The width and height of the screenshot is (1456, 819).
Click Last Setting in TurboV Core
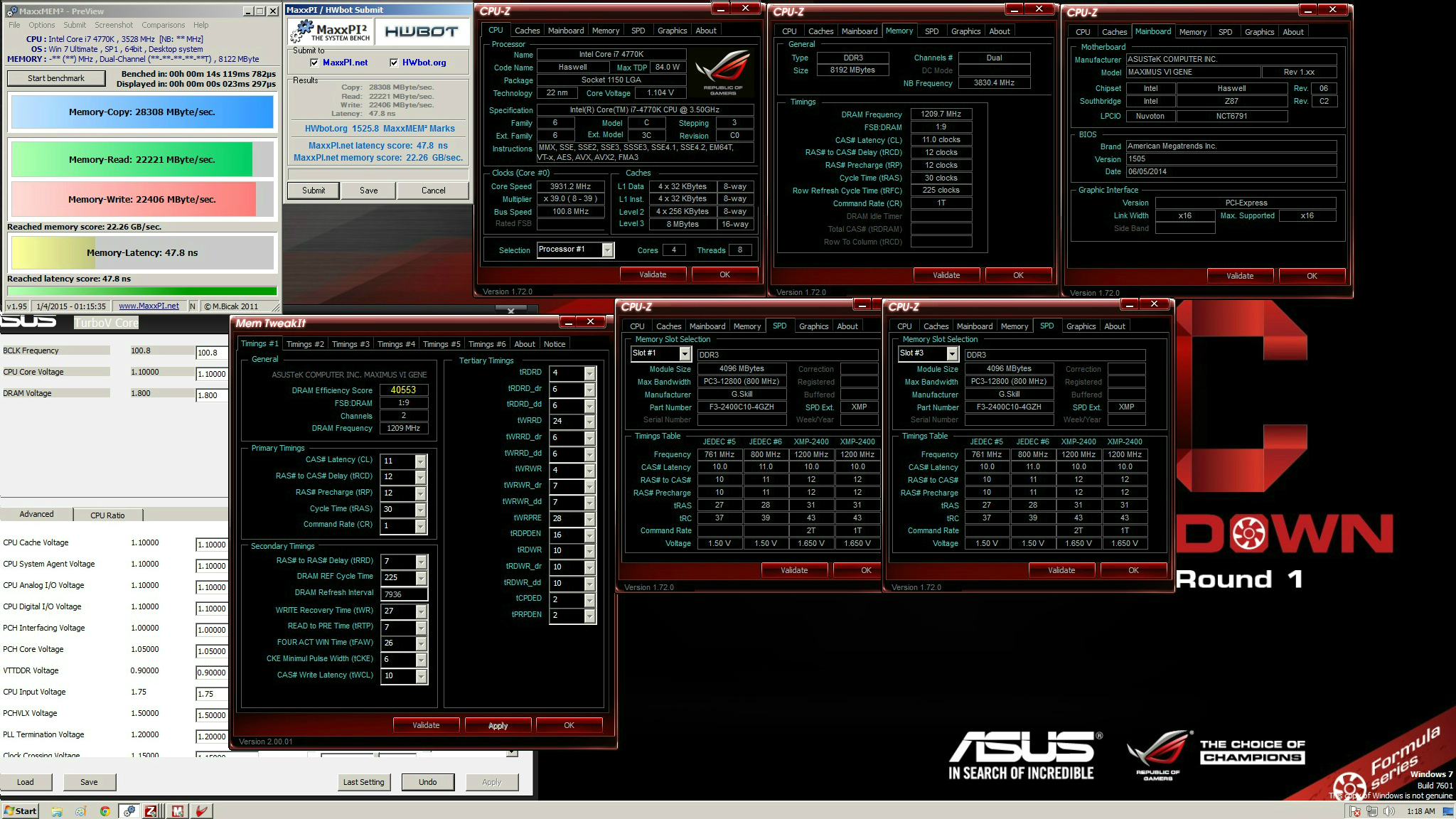point(363,782)
